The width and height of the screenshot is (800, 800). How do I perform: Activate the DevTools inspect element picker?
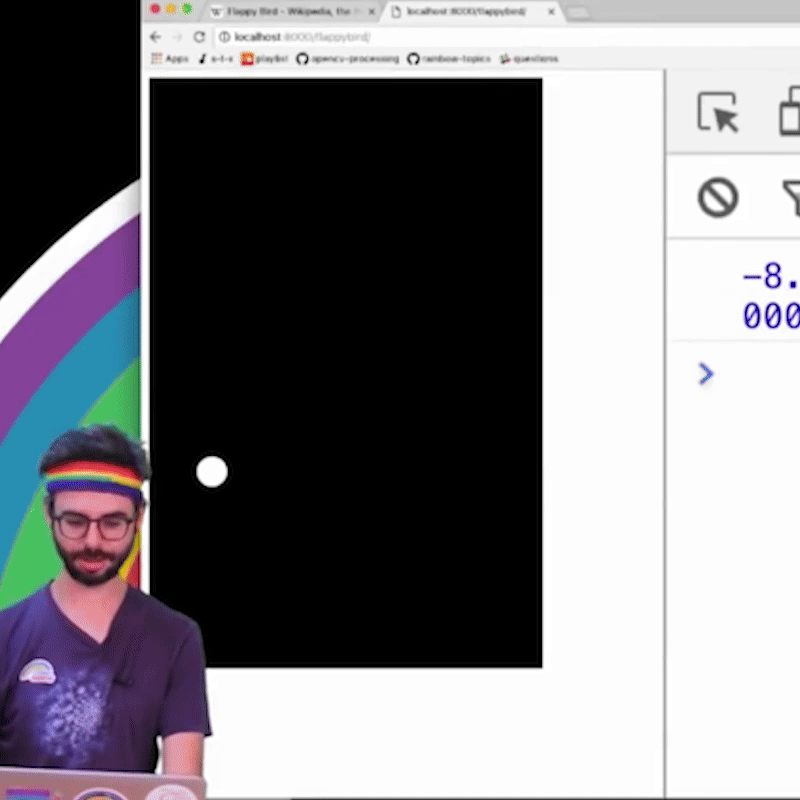(x=717, y=112)
